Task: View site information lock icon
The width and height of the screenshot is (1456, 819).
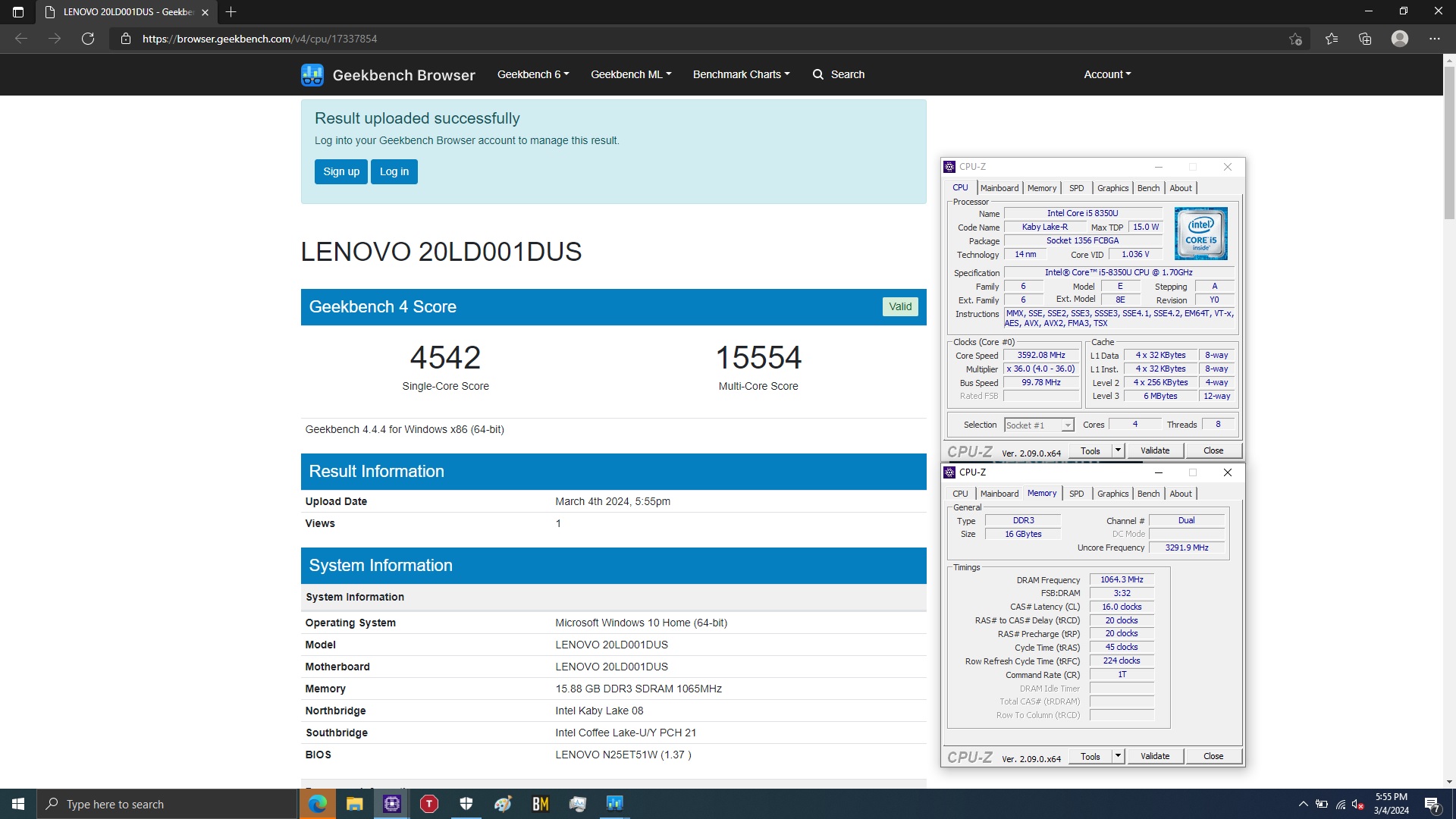Action: click(126, 39)
